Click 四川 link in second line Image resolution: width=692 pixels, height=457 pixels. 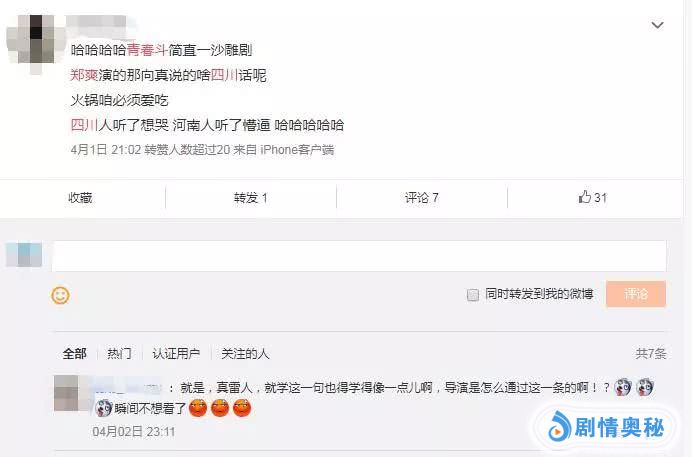(x=224, y=75)
